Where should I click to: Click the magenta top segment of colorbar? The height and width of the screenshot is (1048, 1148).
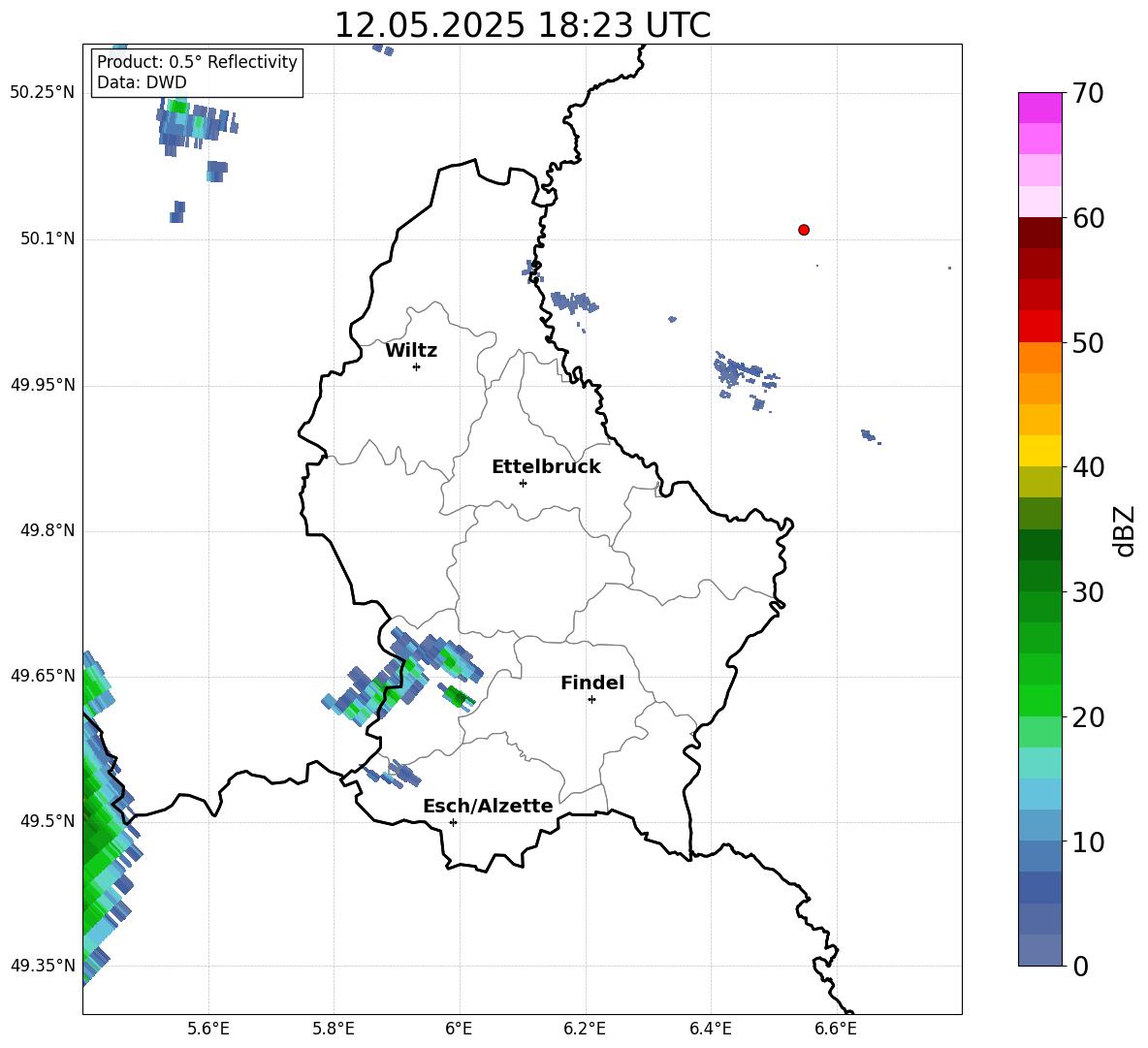(1040, 108)
